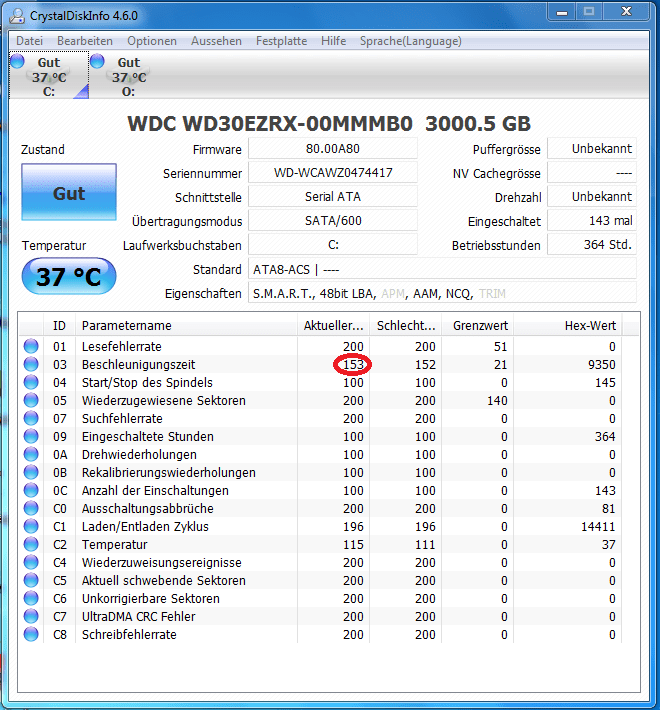Click the NV Cachegrösse value field
The image size is (660, 710).
coord(592,173)
